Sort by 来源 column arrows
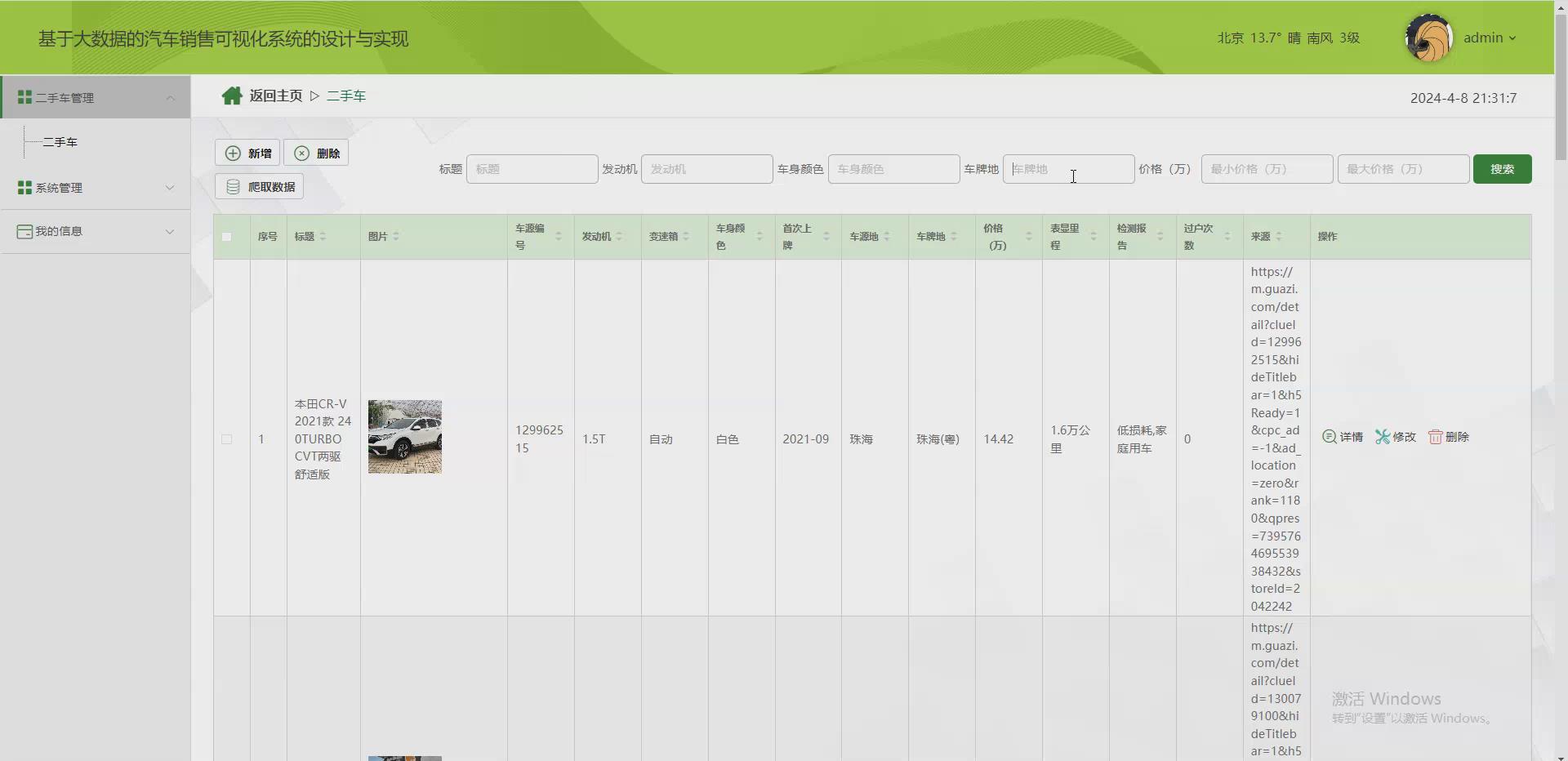 [1279, 237]
